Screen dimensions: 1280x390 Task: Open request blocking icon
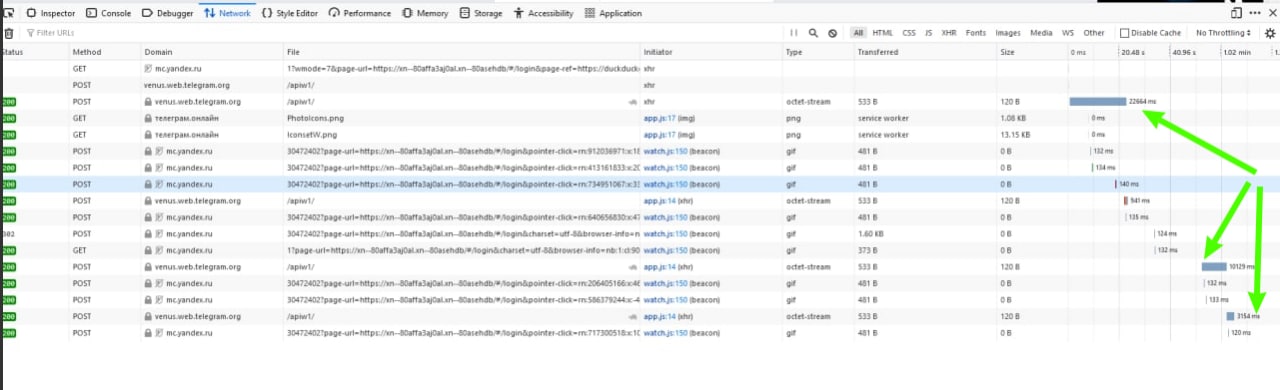(832, 33)
